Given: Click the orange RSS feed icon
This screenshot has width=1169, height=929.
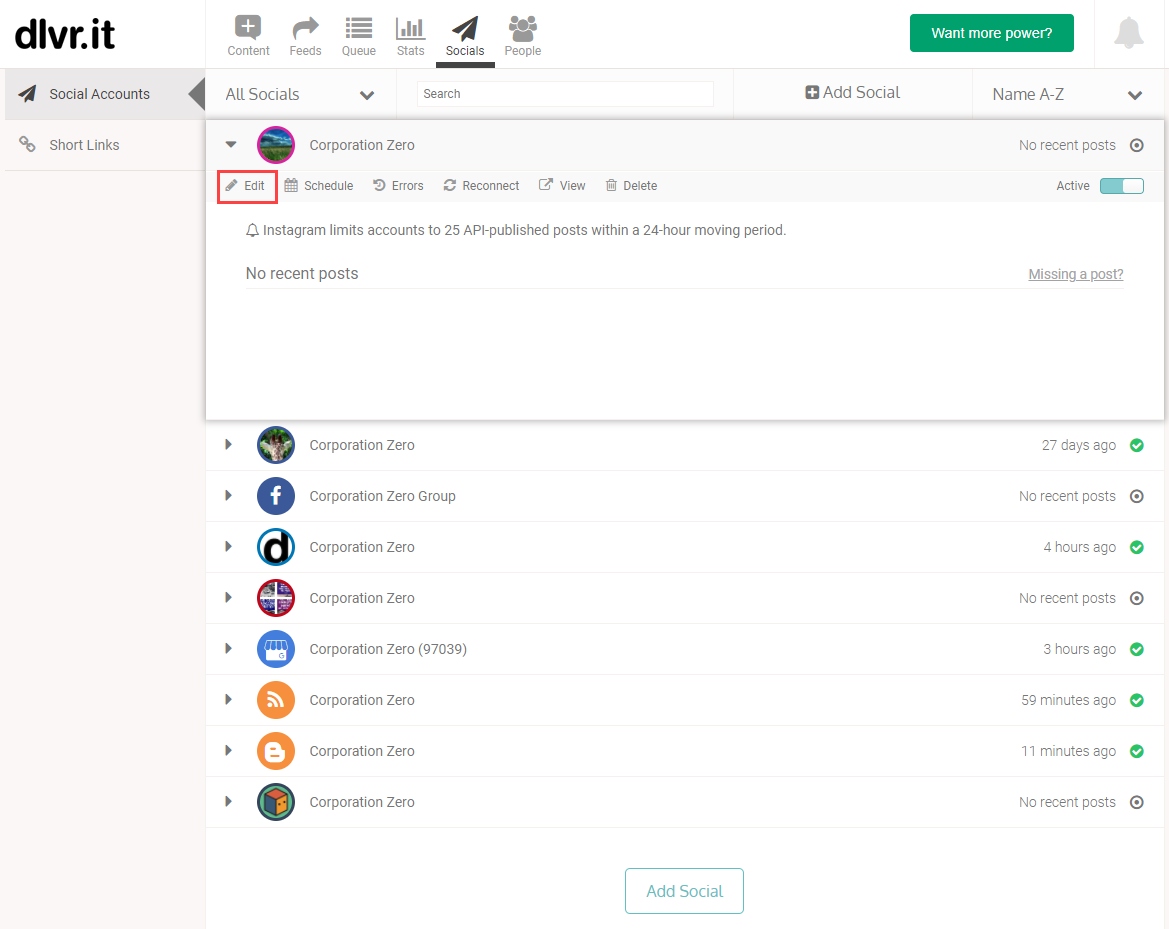Looking at the screenshot, I should pyautogui.click(x=276, y=700).
